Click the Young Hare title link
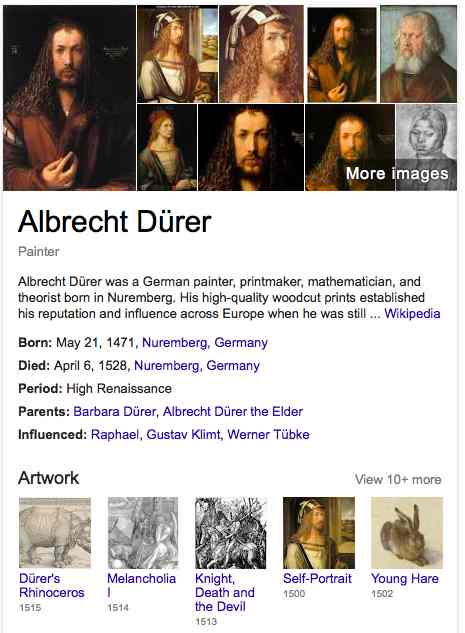This screenshot has height=633, width=465. coord(404,579)
